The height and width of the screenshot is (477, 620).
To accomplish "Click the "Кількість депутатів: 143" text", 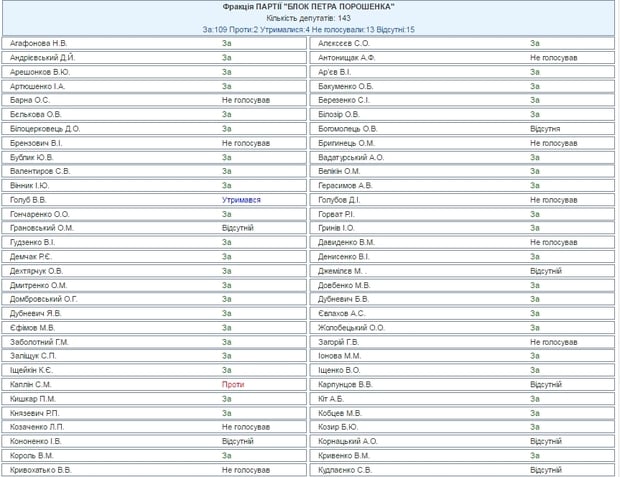I will click(x=309, y=18).
